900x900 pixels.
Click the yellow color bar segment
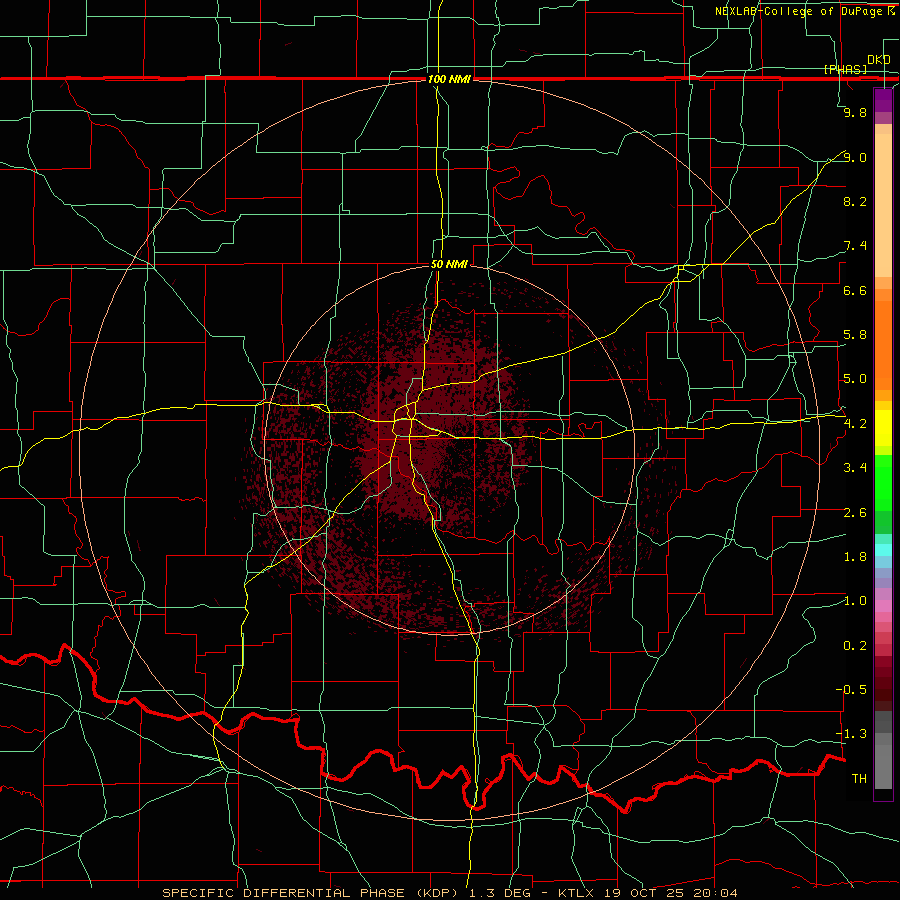click(x=883, y=428)
